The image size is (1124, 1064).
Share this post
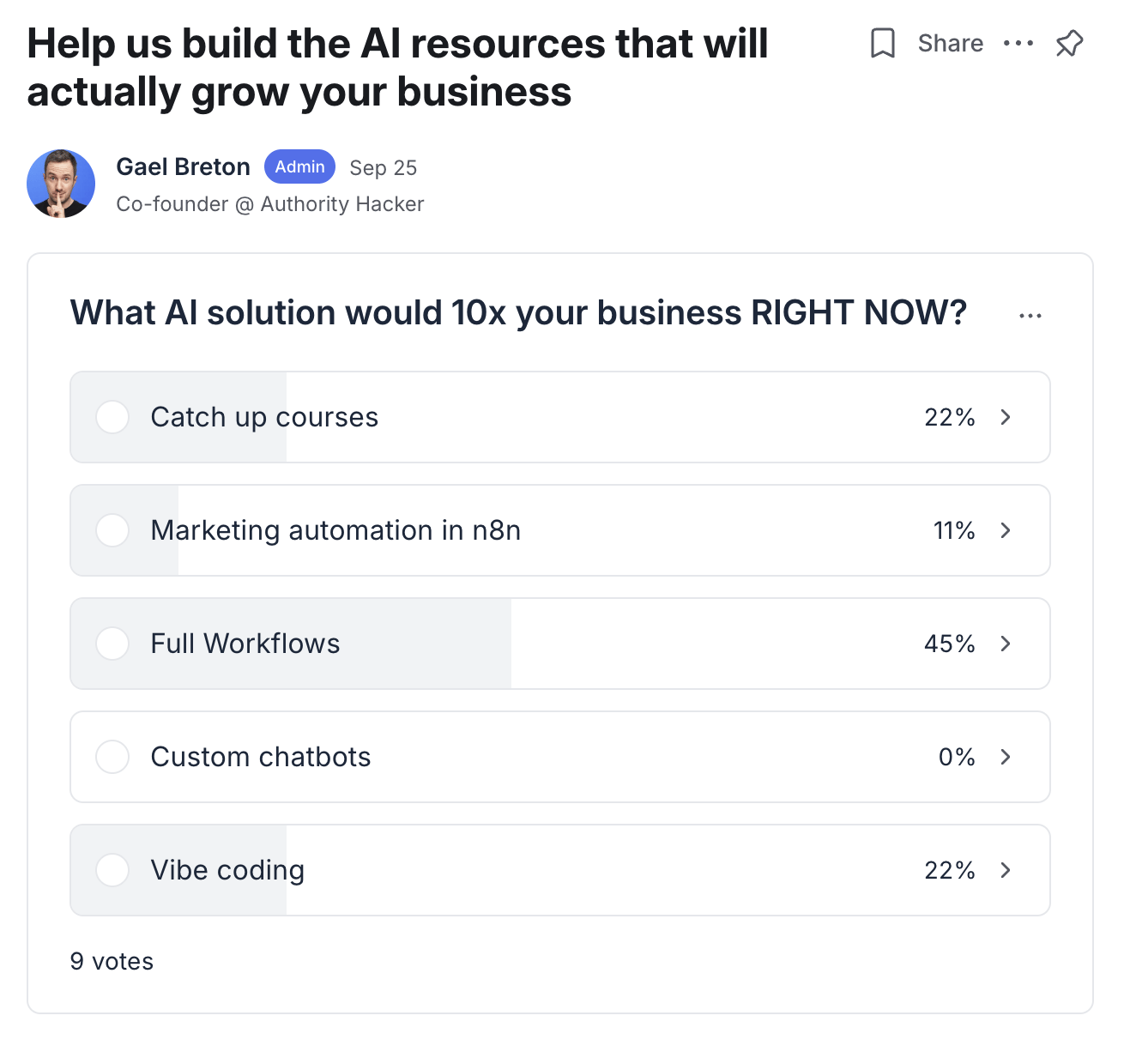(x=950, y=43)
